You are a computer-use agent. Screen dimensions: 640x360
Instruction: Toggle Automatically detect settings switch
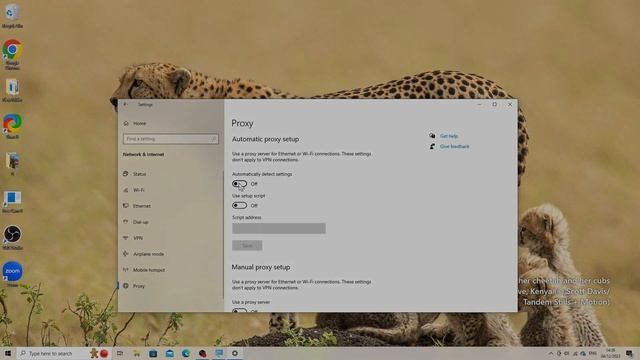(240, 184)
